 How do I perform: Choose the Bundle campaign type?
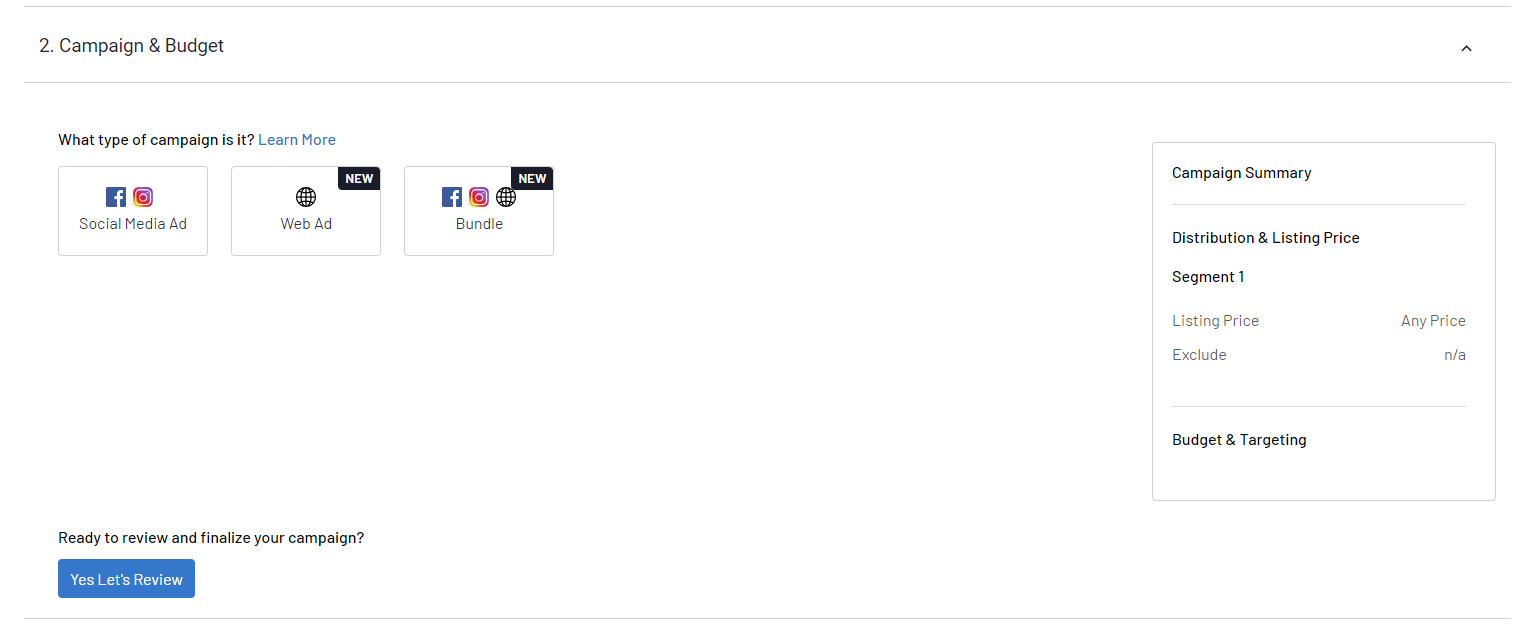pos(479,211)
